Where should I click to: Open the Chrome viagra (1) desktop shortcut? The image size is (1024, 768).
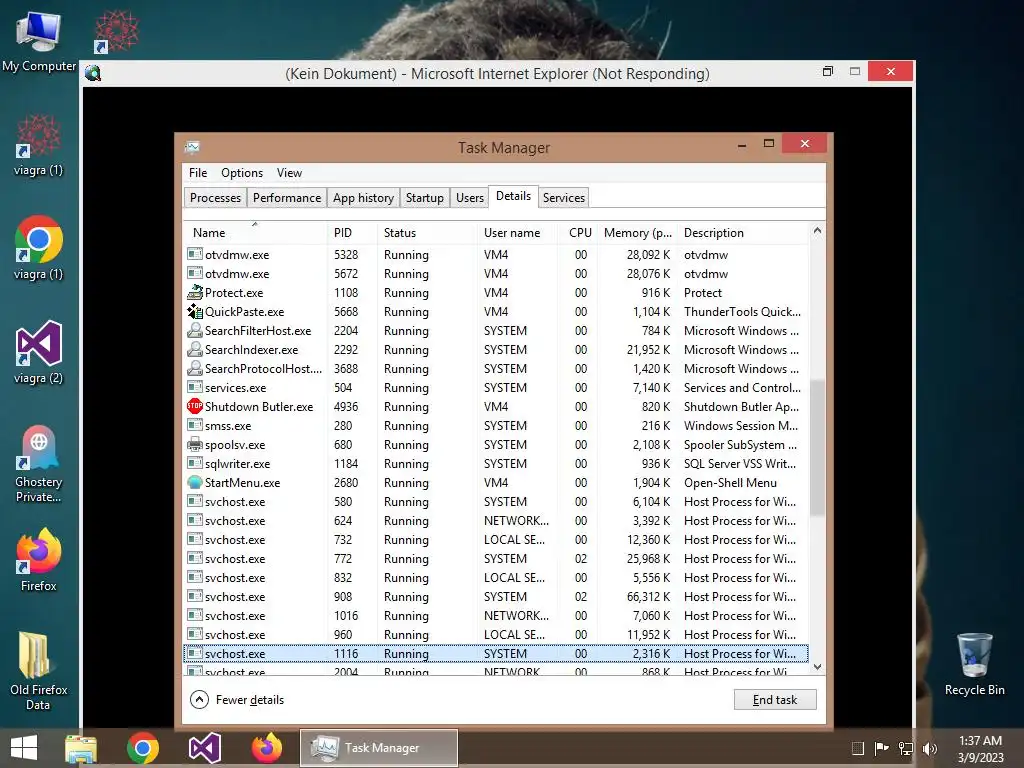click(x=39, y=249)
